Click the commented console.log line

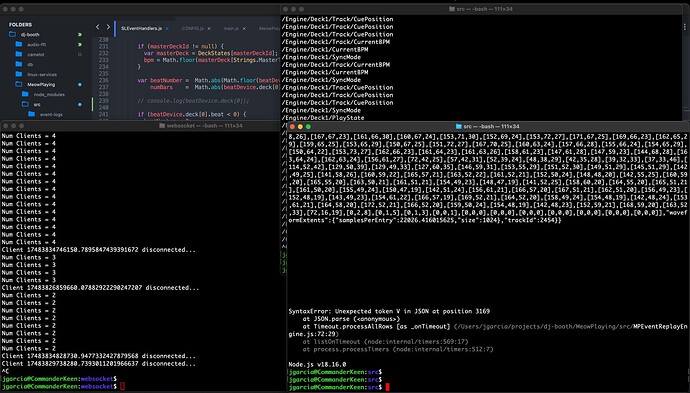click(193, 101)
